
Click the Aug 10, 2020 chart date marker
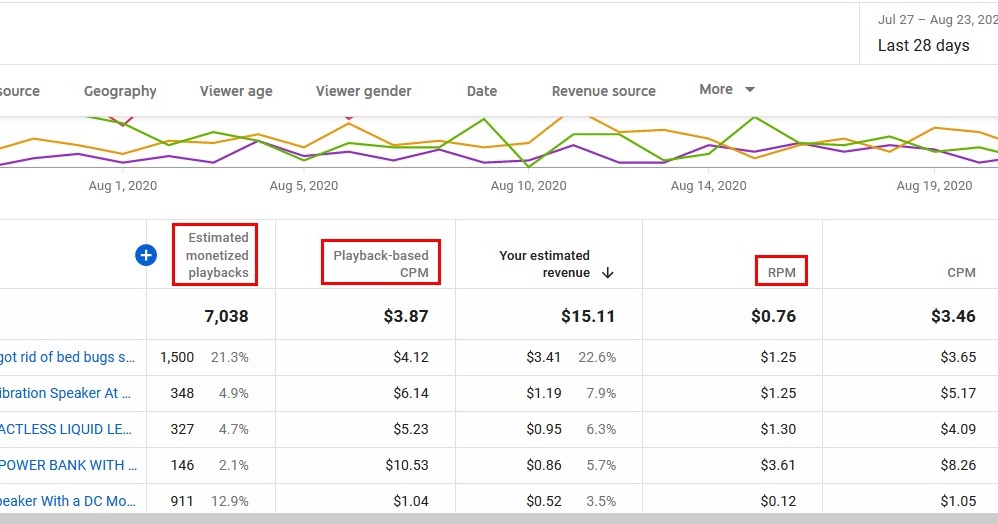[528, 186]
